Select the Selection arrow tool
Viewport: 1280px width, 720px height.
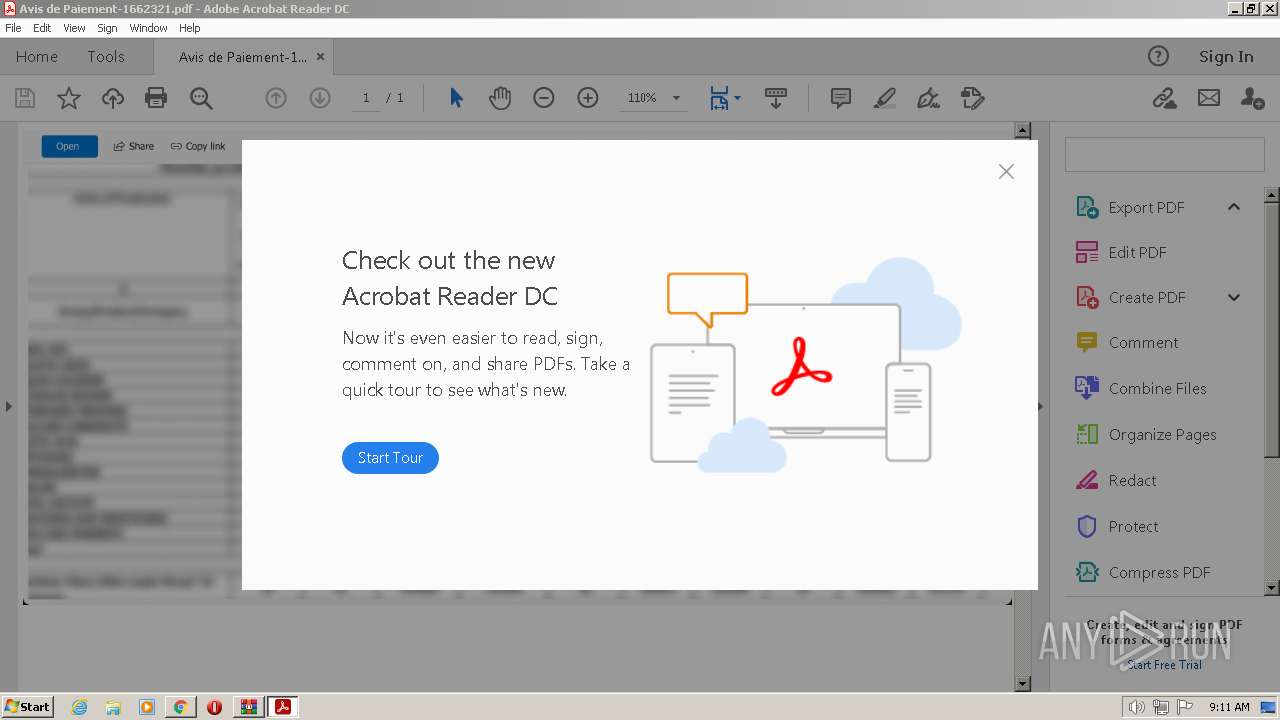pyautogui.click(x=456, y=98)
